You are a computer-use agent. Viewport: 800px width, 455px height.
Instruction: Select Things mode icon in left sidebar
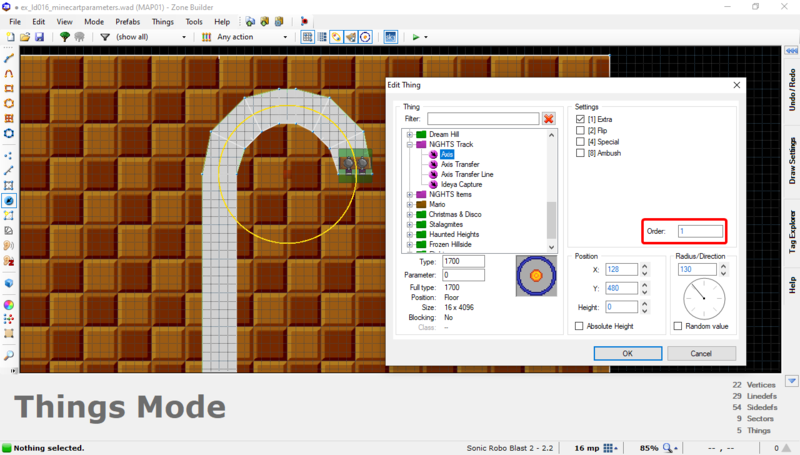click(x=9, y=200)
